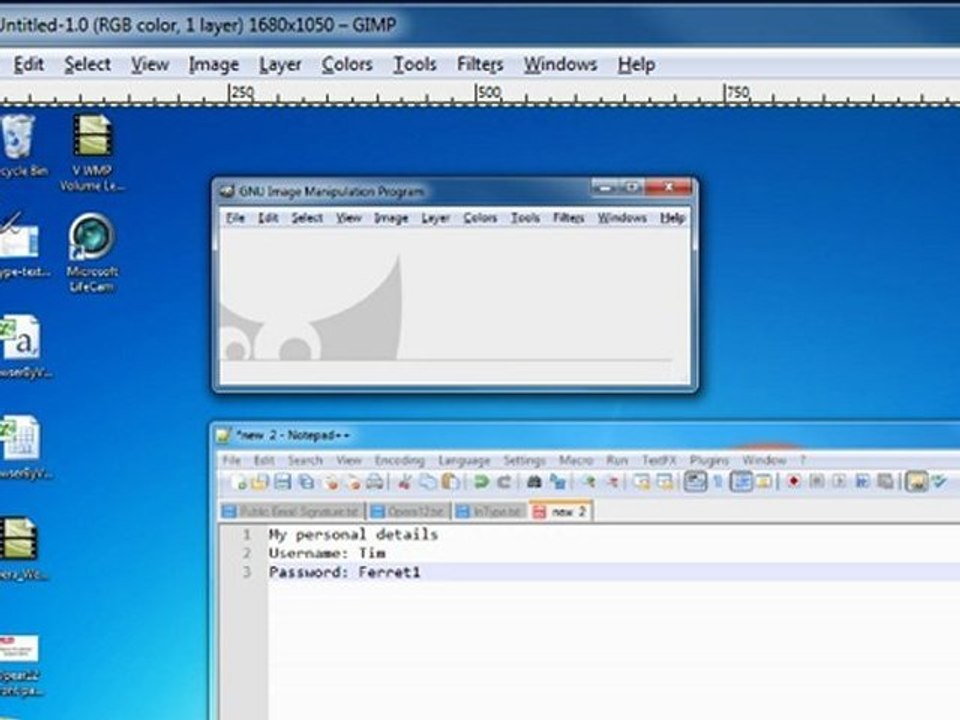
Task: Click the spell-check checkmark icon in Notepad++ toolbar
Action: point(939,482)
